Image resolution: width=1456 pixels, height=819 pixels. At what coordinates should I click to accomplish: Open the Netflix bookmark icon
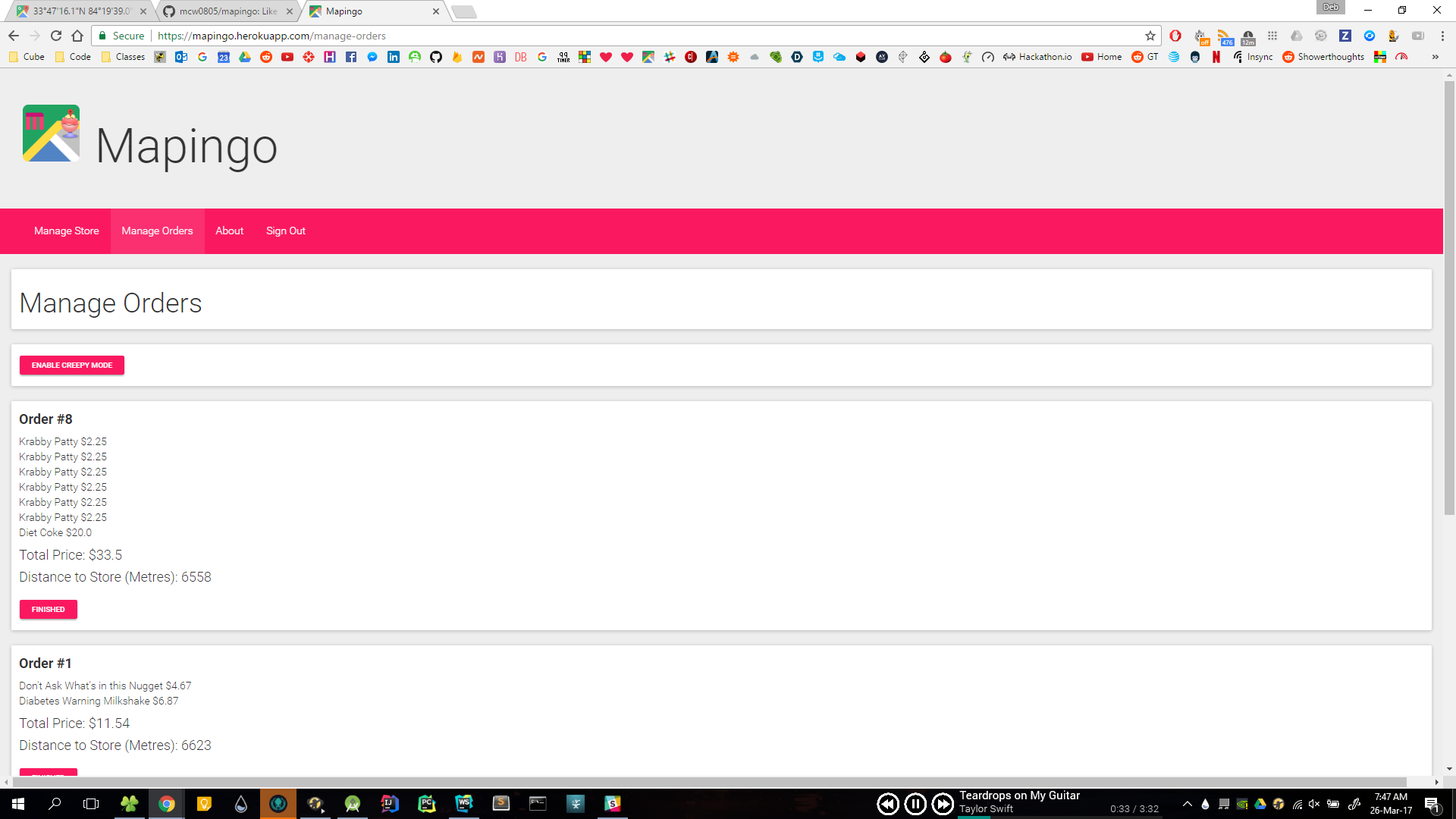pos(1216,57)
